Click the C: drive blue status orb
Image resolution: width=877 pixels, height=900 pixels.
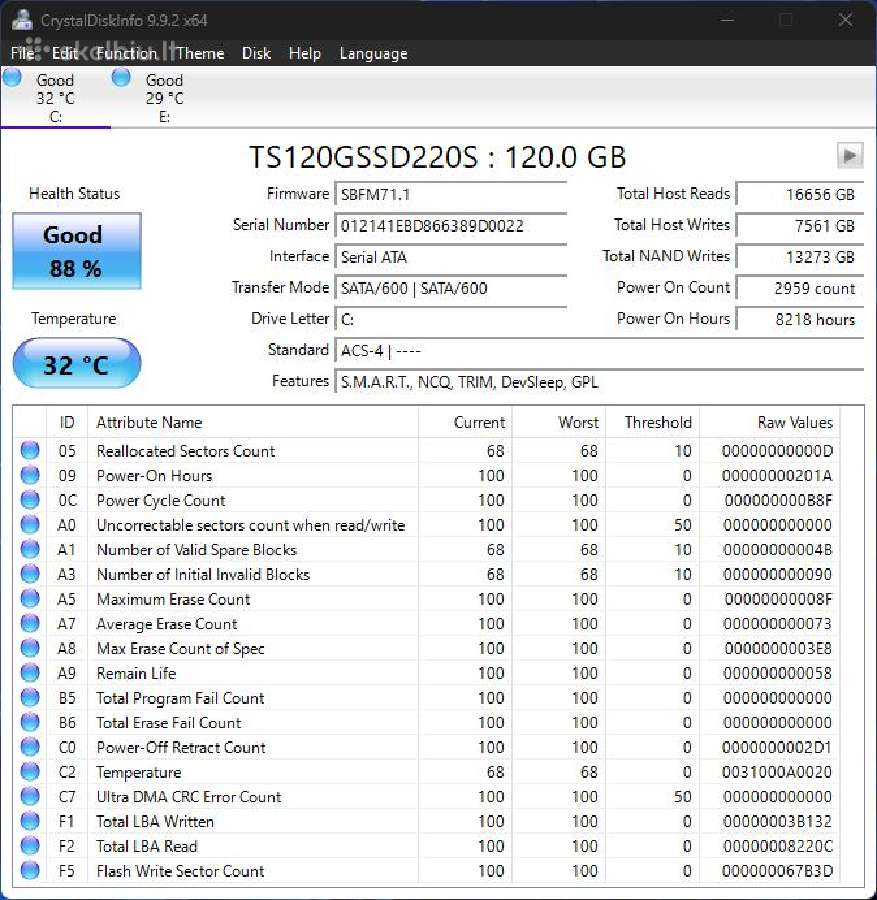point(12,77)
